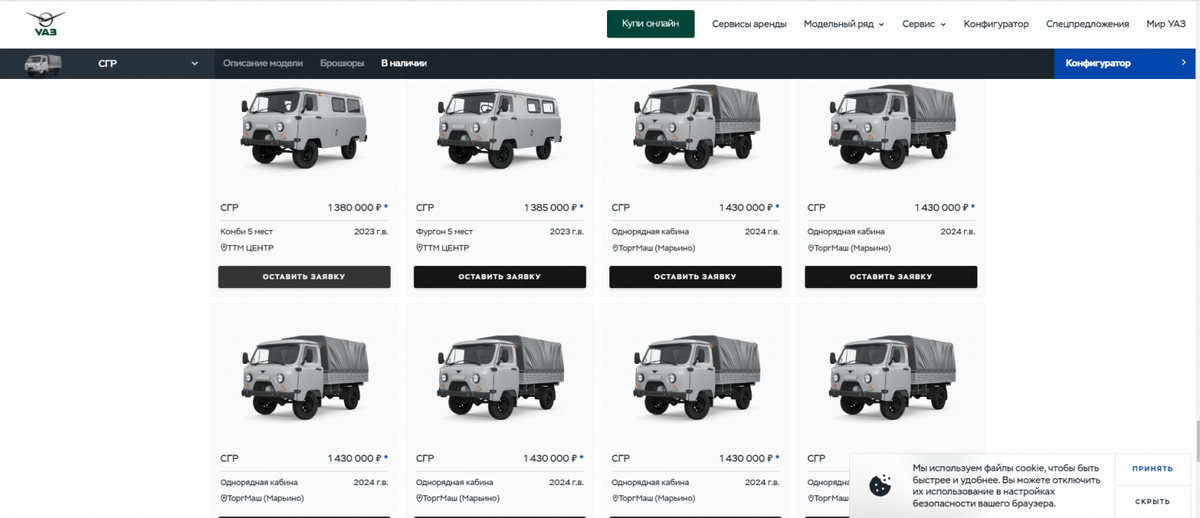
Task: Click the UAZ logo in header
Action: tap(45, 25)
